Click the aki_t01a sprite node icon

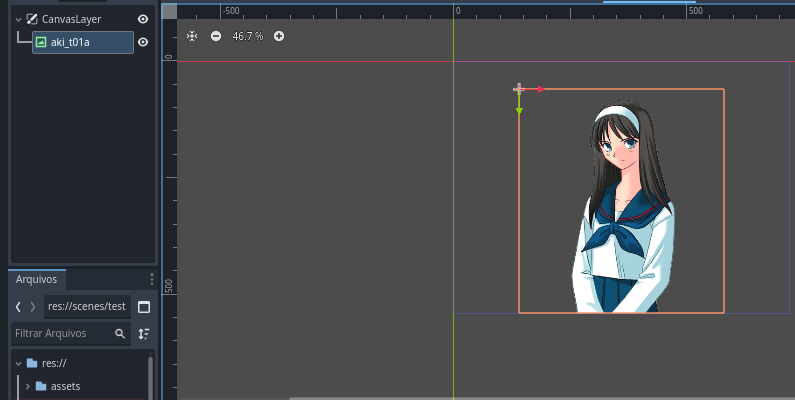click(x=41, y=42)
